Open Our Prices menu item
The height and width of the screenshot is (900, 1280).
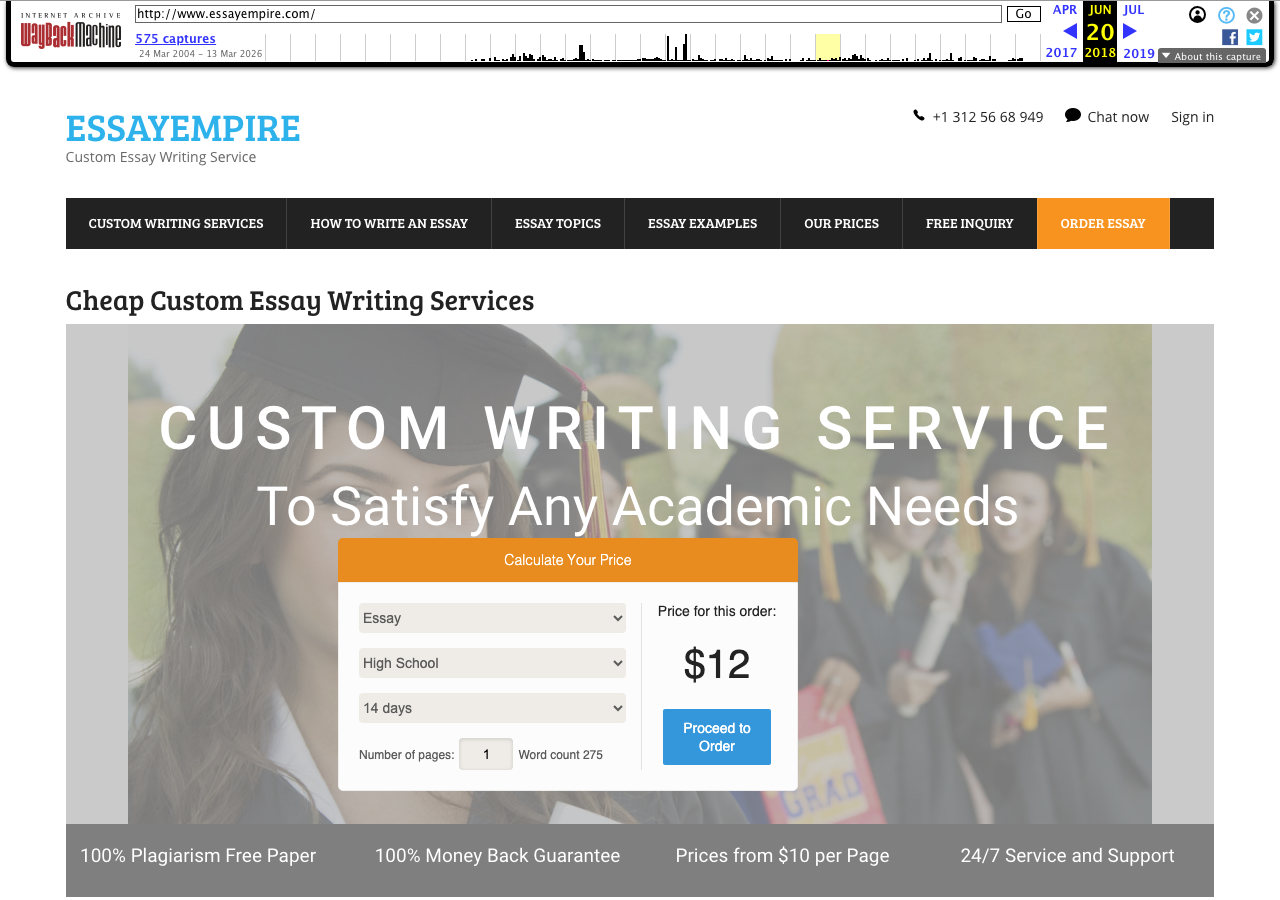tap(841, 223)
